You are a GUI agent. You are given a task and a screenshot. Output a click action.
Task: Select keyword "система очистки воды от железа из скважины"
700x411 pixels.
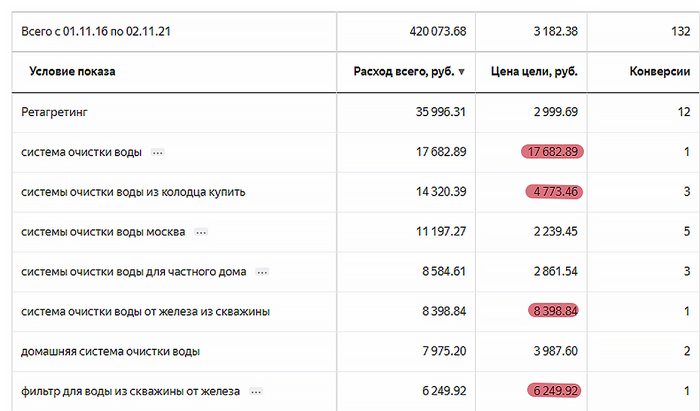pos(146,311)
